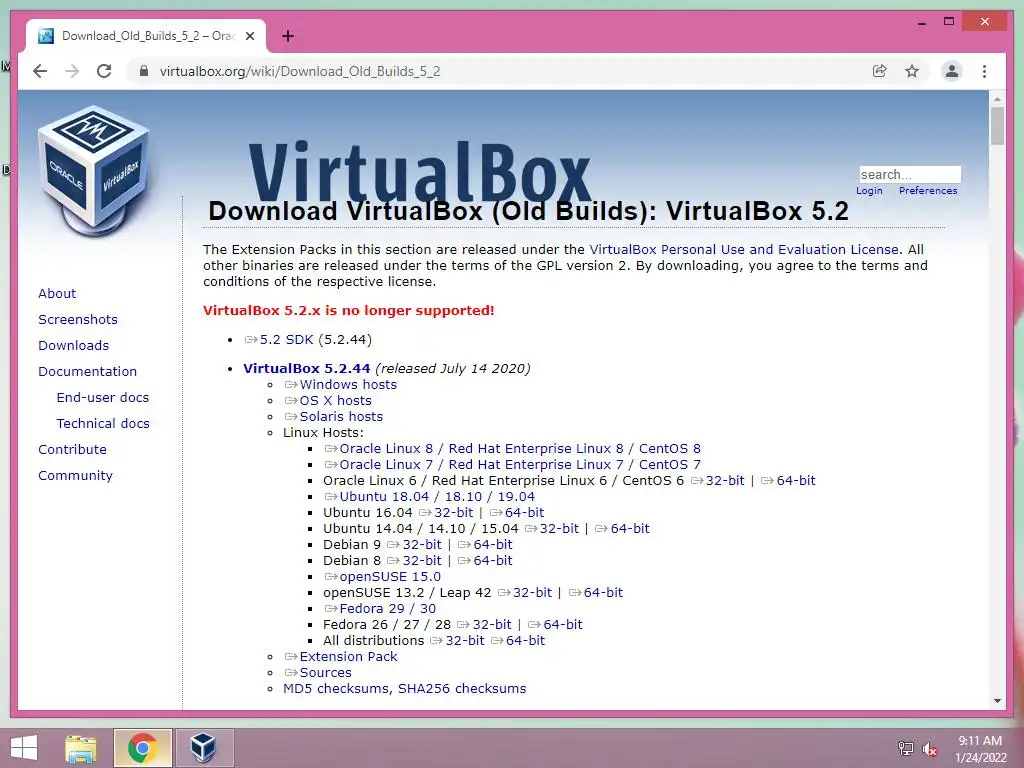
Task: Open the Chrome profile avatar icon
Action: [952, 71]
